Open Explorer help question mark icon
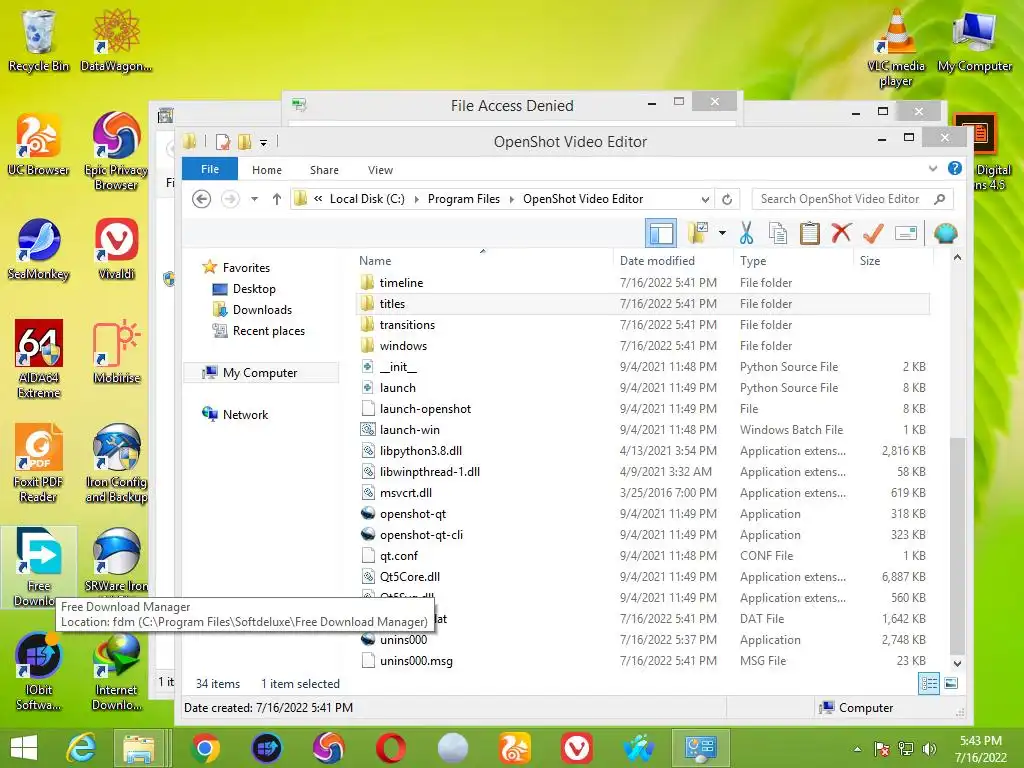The height and width of the screenshot is (768, 1024). [954, 168]
